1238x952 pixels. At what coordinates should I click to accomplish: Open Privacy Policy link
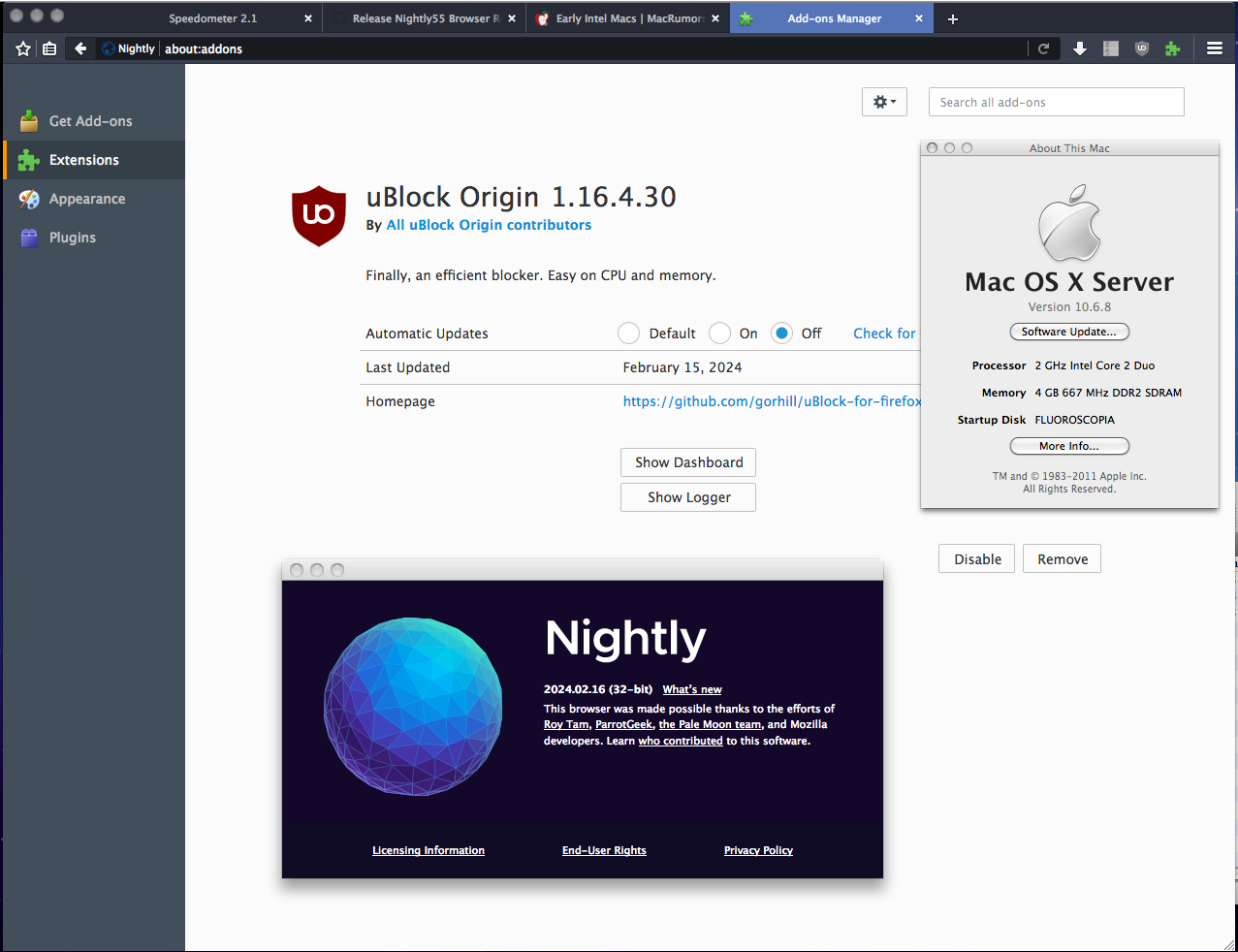coord(758,850)
